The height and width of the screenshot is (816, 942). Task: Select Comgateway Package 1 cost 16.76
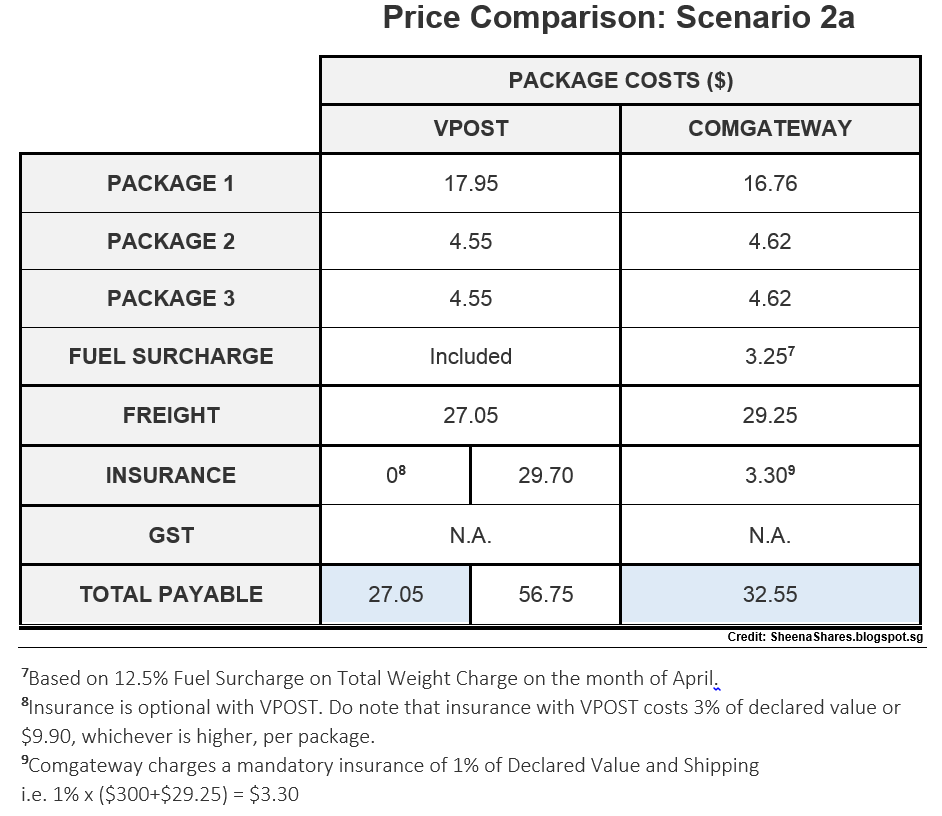point(770,183)
